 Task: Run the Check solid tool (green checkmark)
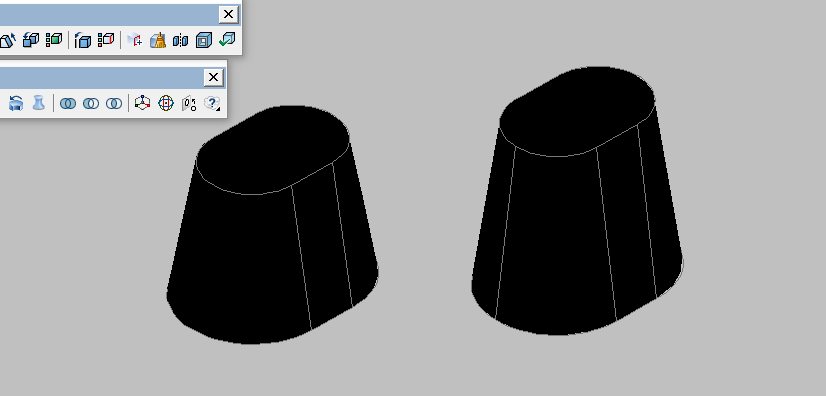pos(227,40)
